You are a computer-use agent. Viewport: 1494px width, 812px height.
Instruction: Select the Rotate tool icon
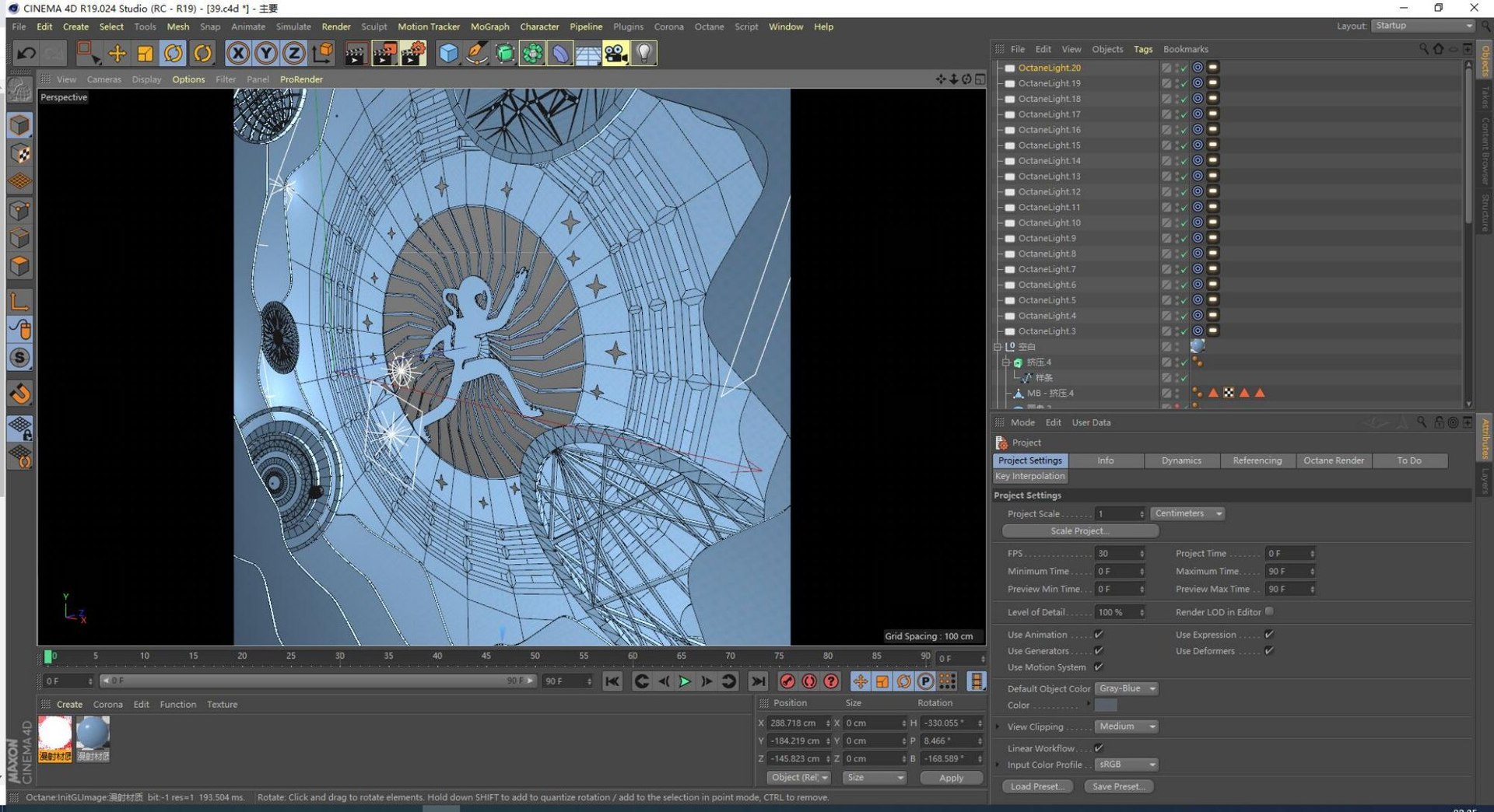click(173, 53)
